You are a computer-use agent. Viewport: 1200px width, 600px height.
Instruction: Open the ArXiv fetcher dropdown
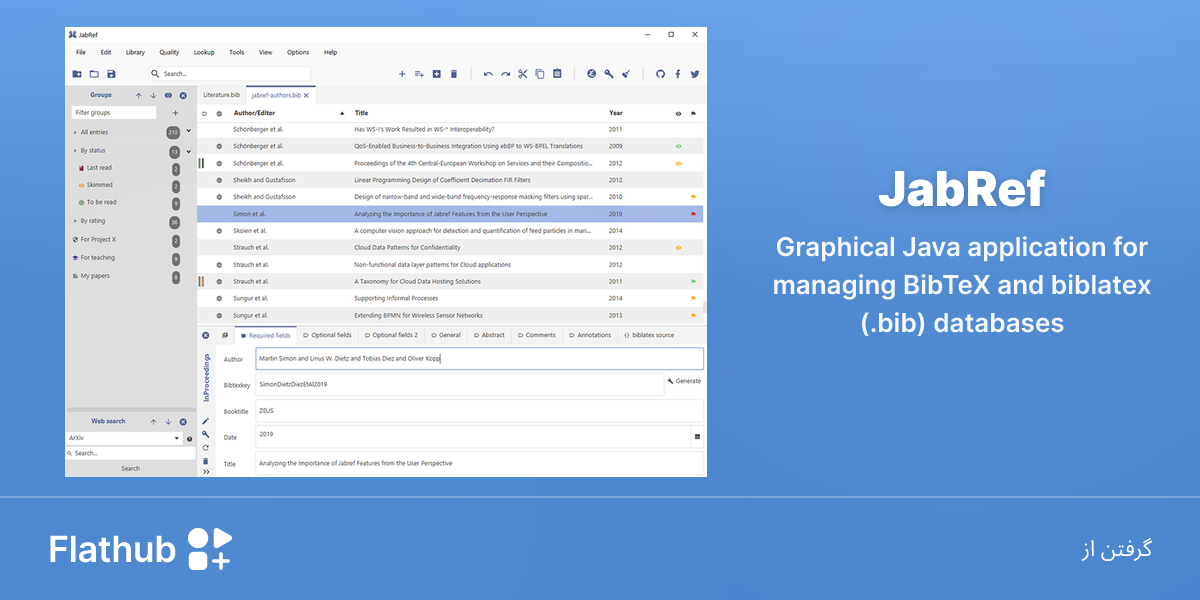click(x=177, y=439)
